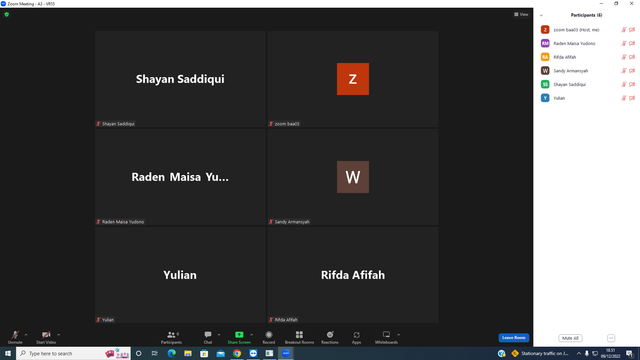Click the Leave Room button

[x=513, y=338]
